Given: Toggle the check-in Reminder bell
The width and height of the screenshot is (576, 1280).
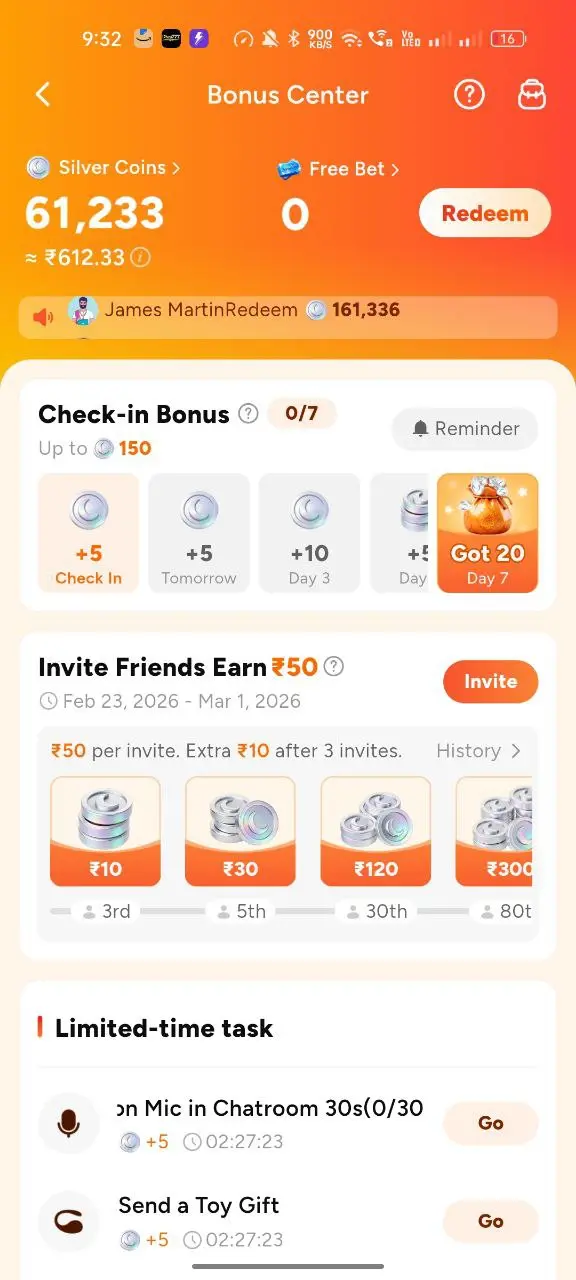Looking at the screenshot, I should pos(465,429).
